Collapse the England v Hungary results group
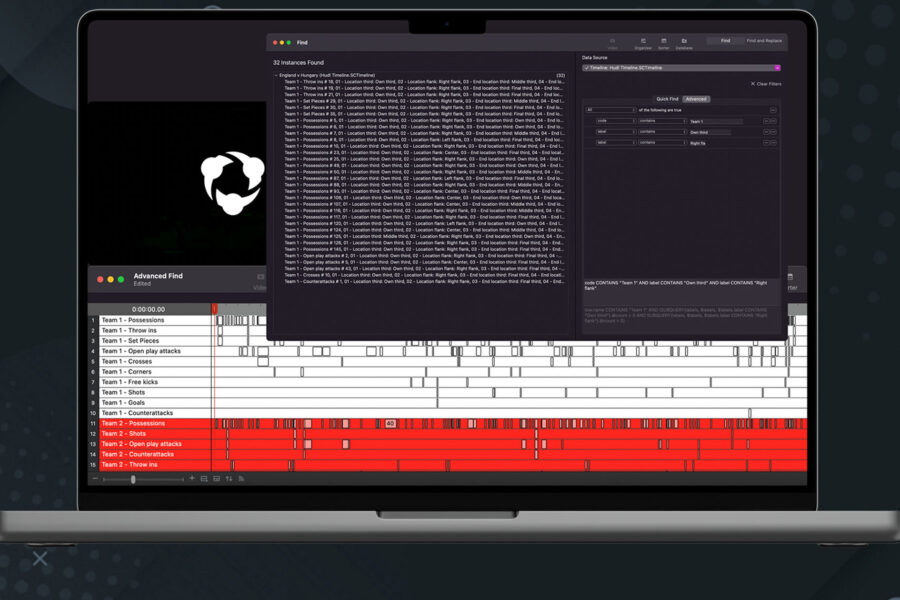The height and width of the screenshot is (600, 900). [x=277, y=75]
